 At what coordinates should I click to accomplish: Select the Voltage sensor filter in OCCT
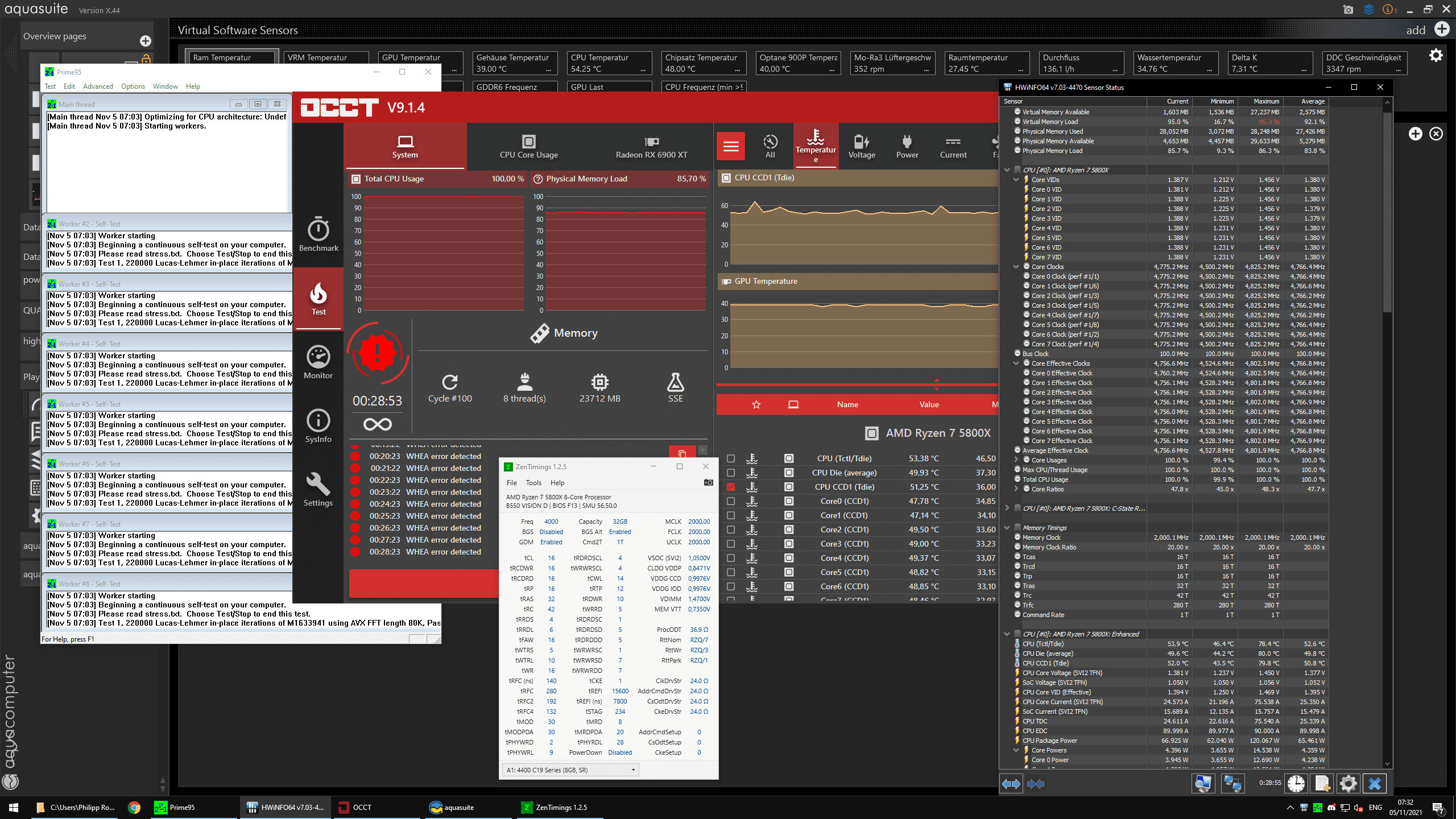(862, 146)
